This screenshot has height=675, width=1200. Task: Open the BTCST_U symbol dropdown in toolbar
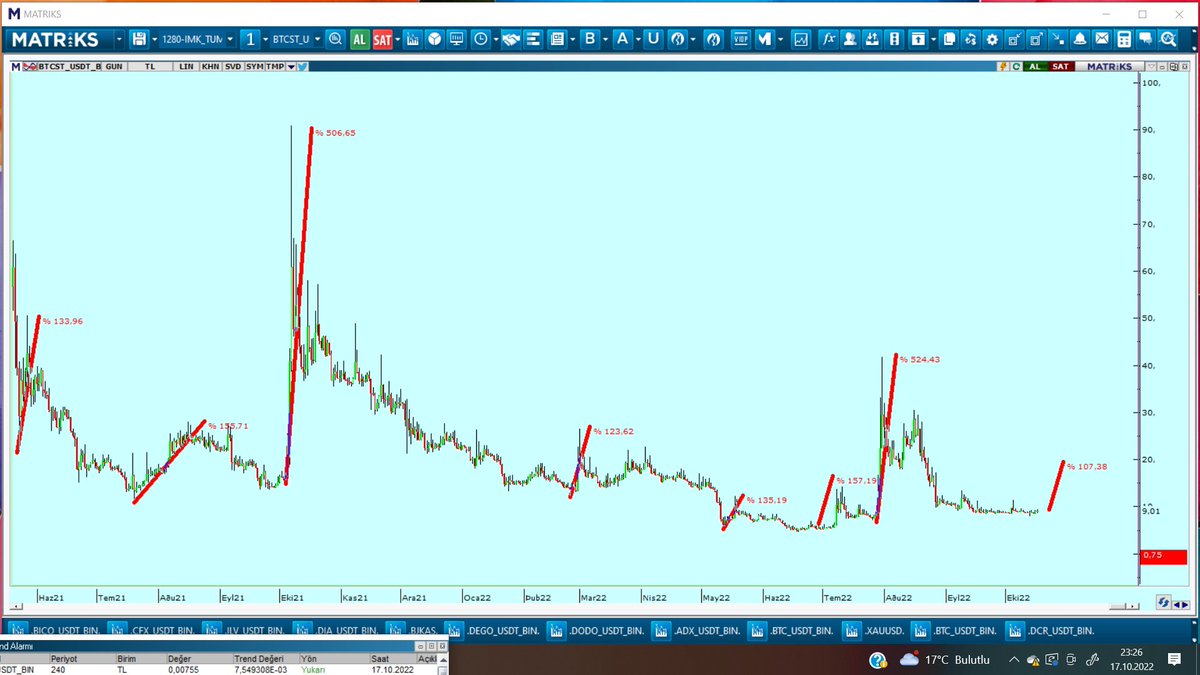(318, 39)
